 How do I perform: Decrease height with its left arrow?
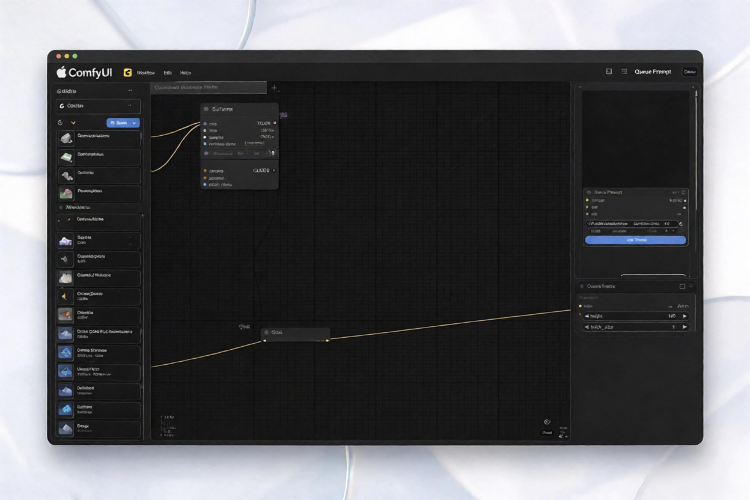(x=587, y=316)
